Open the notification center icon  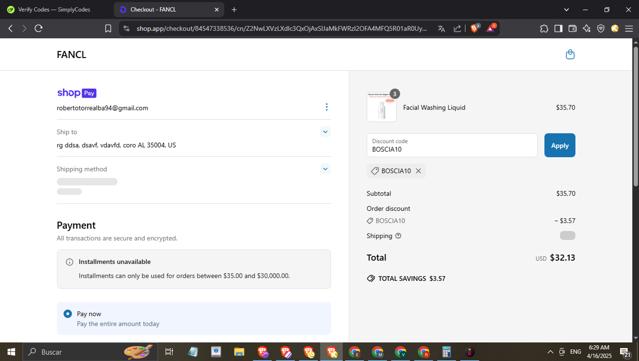625,352
